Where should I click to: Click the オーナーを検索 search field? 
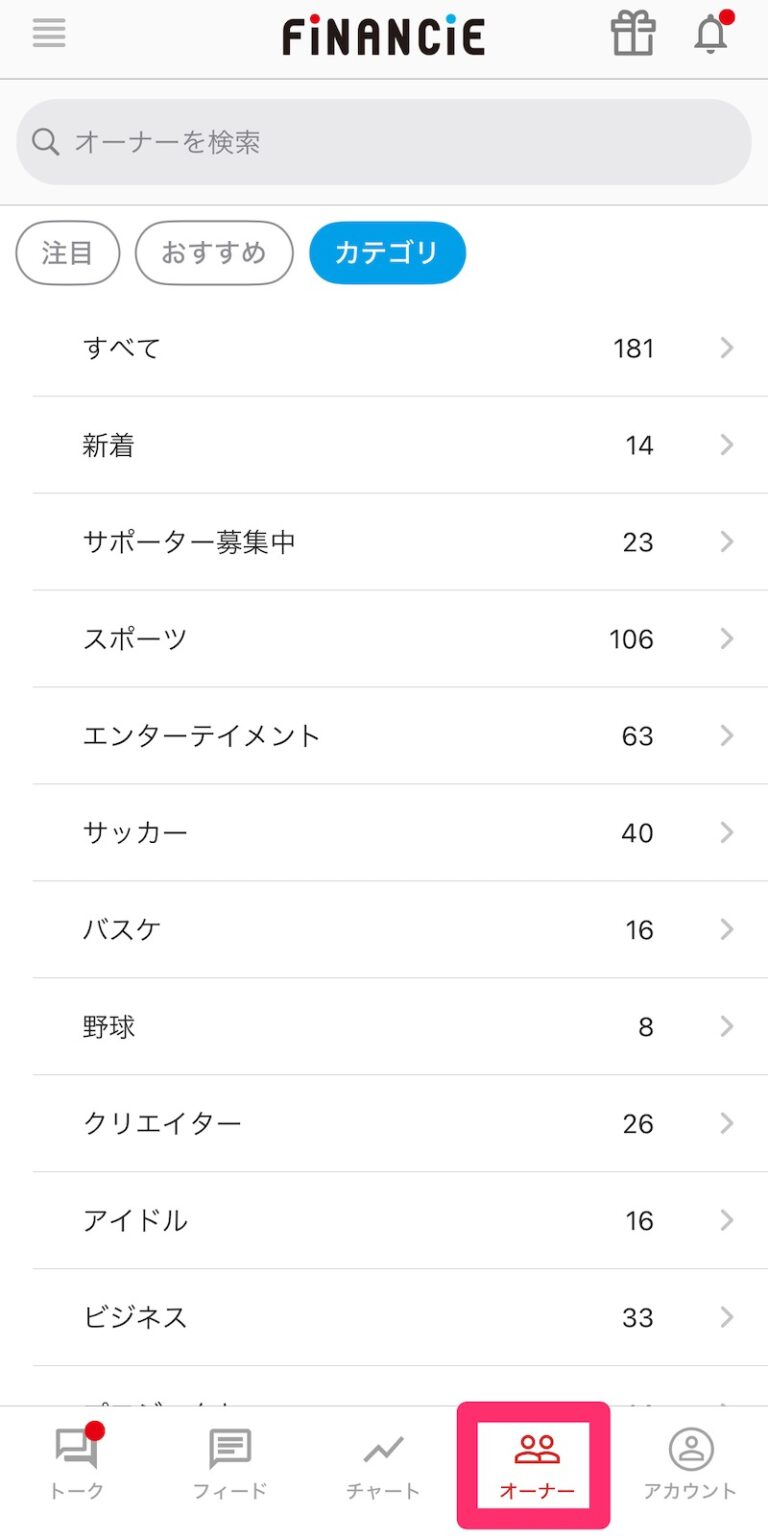pyautogui.click(x=400, y=142)
